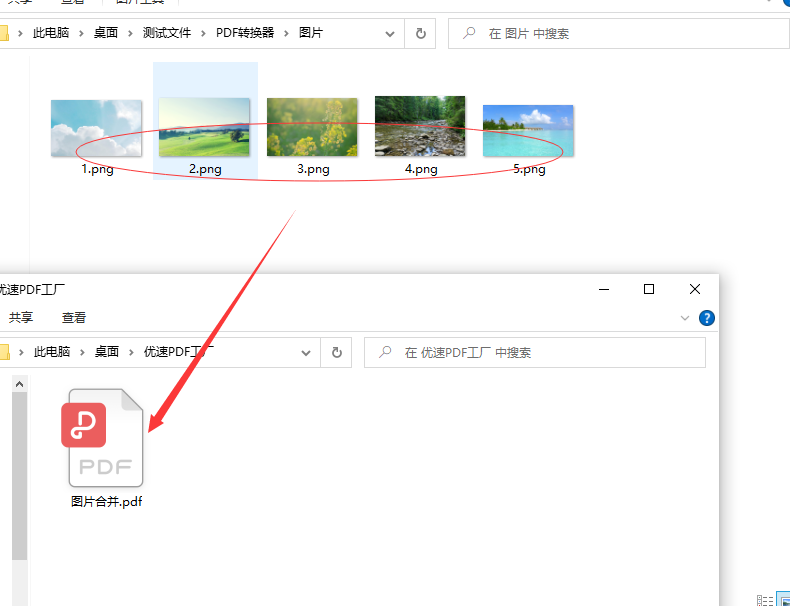Expand chevron after PDF转换器 in breadcrumb

click(x=286, y=34)
